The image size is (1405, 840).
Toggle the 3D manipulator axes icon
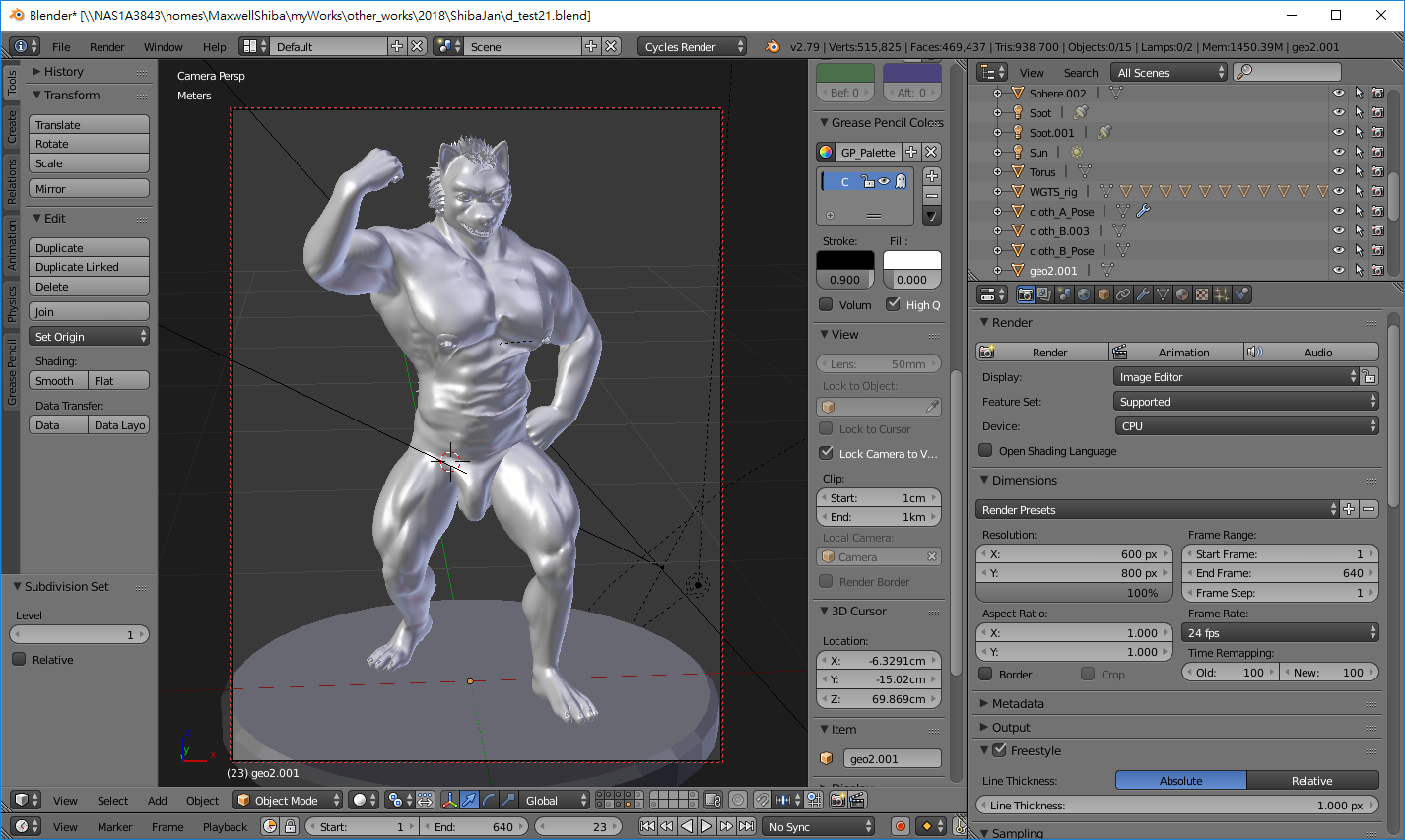[449, 800]
